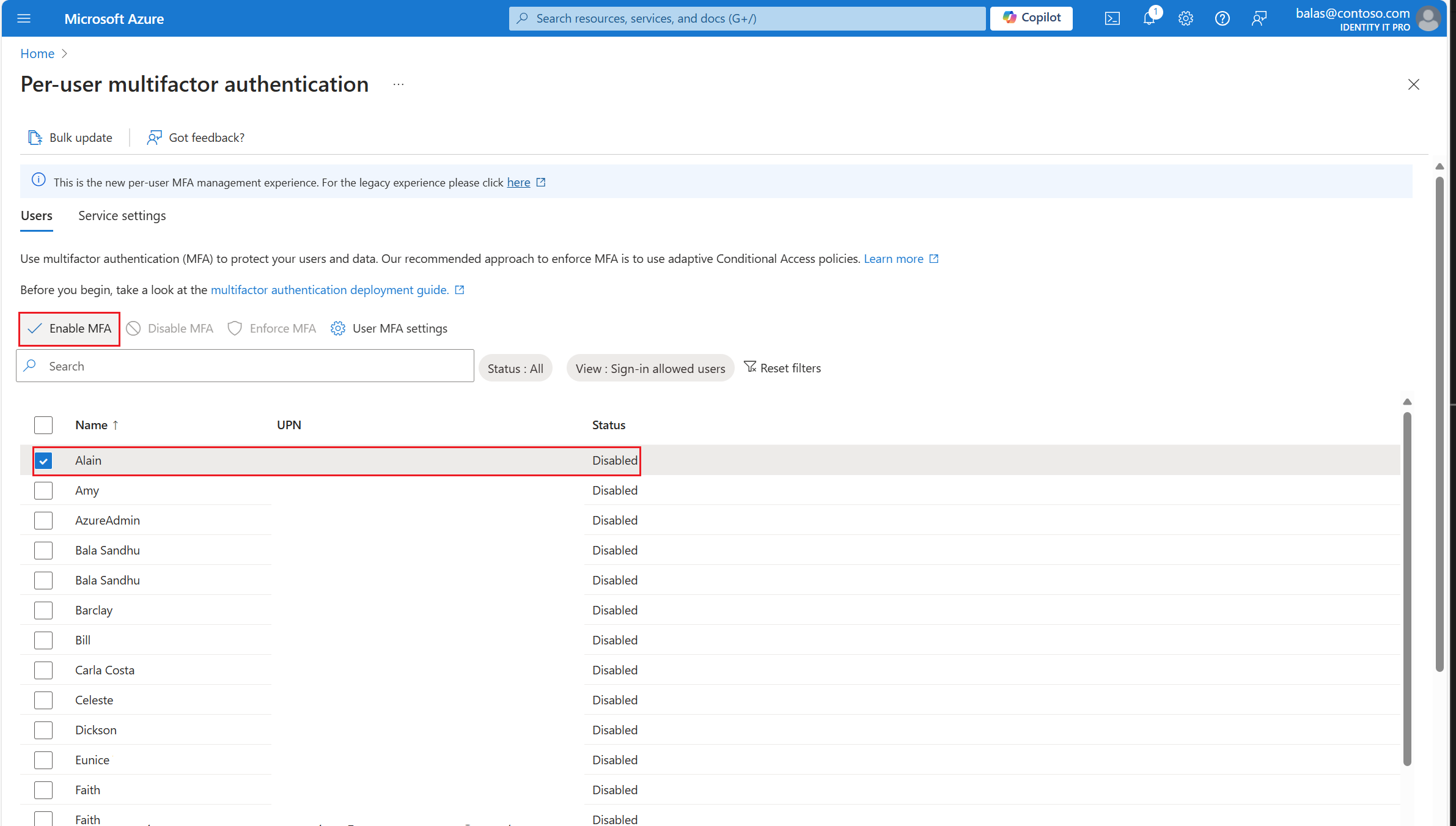Switch to the Service settings tab
Screen dimensions: 1456x826
point(122,215)
